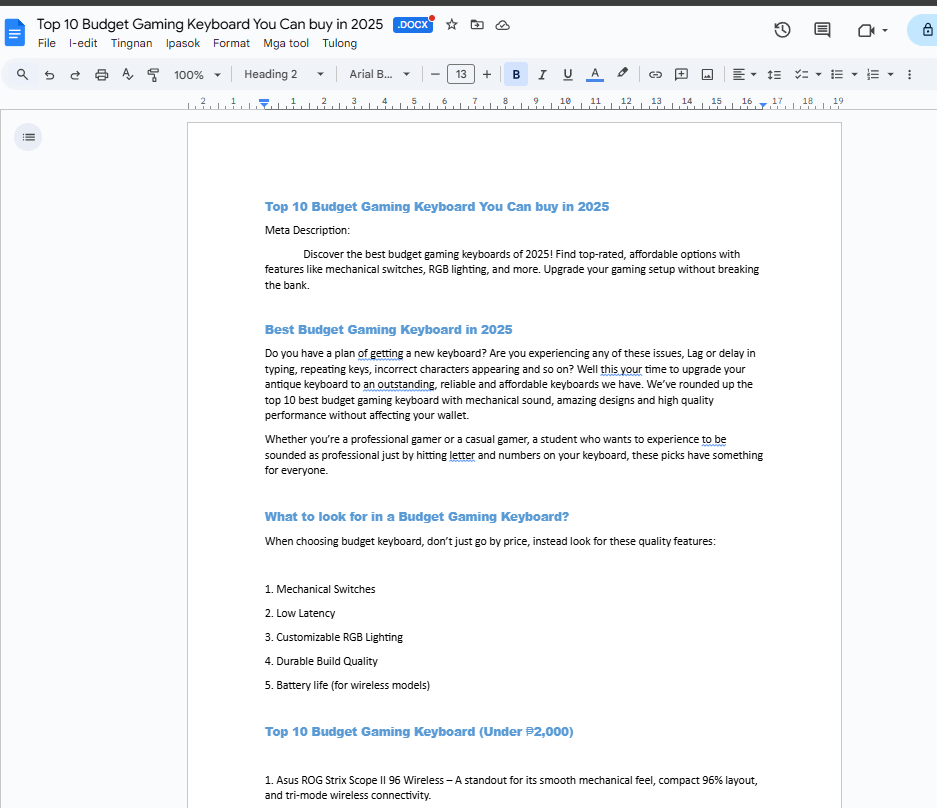This screenshot has height=808, width=937.
Task: Decrease the font size
Action: coord(435,74)
